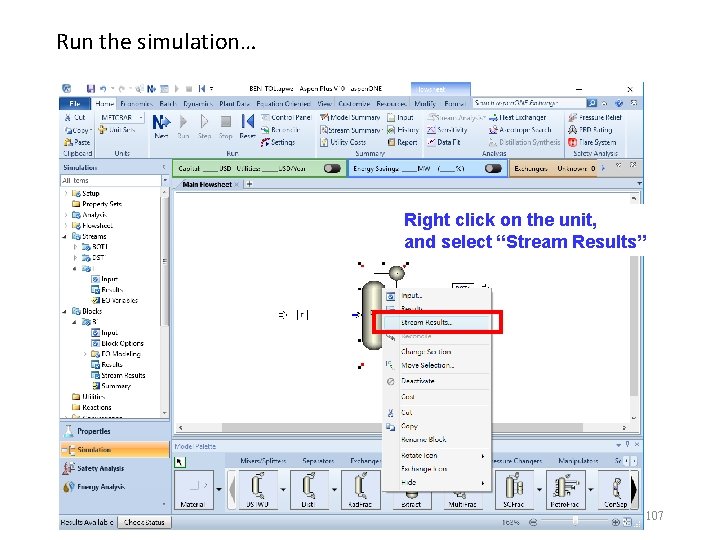Viewport: 720px width, 540px height.
Task: Select the Distl model in palette
Action: [308, 489]
